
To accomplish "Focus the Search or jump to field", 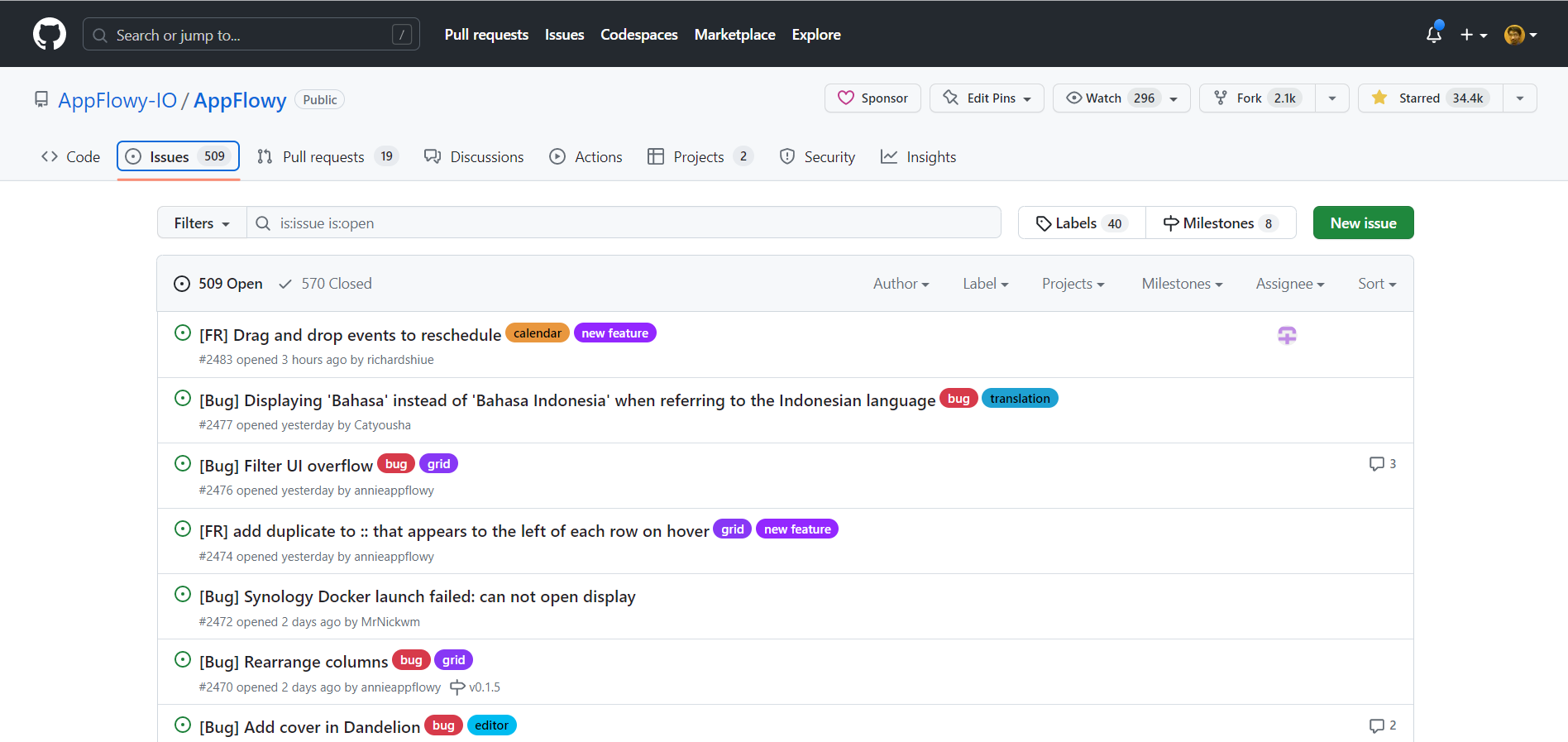I will point(251,35).
